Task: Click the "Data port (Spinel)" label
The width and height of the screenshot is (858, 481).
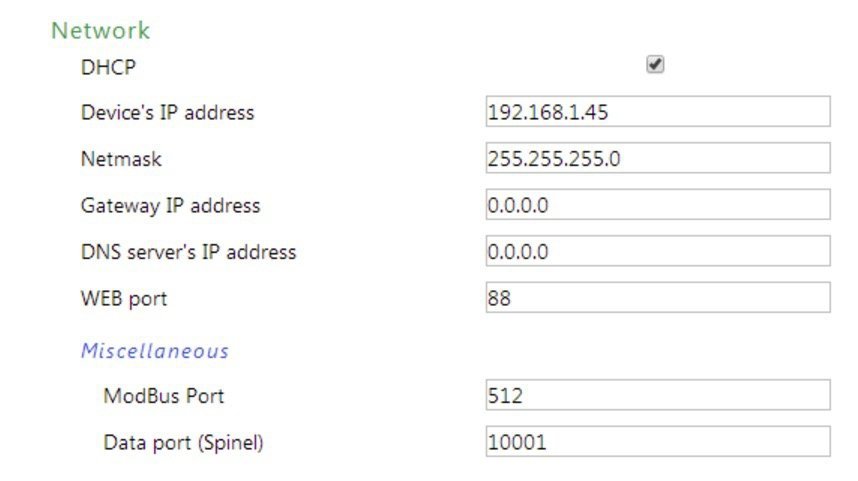Action: (x=183, y=442)
